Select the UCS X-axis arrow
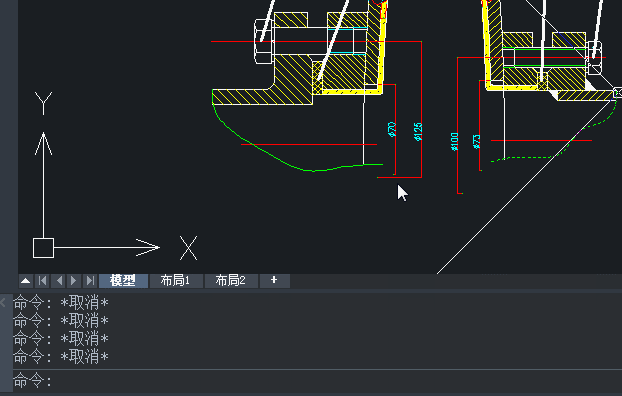 [147, 248]
